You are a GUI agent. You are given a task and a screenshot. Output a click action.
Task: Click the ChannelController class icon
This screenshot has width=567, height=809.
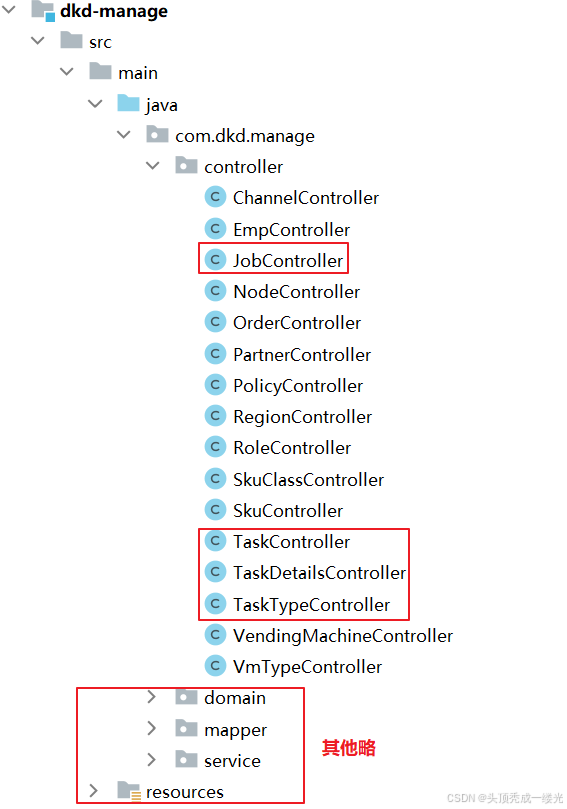click(215, 197)
